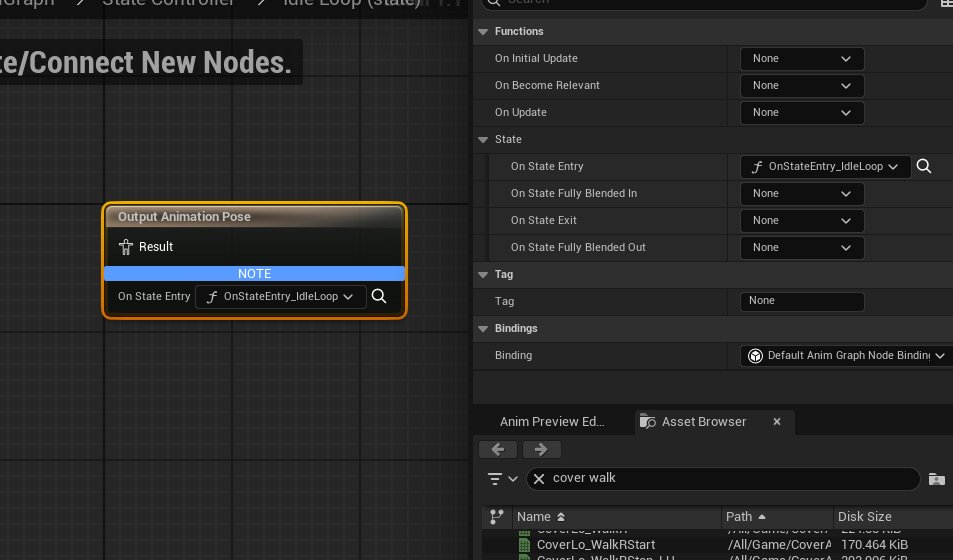The image size is (953, 560).
Task: Sort assets by the Name column
Action: tap(617, 516)
